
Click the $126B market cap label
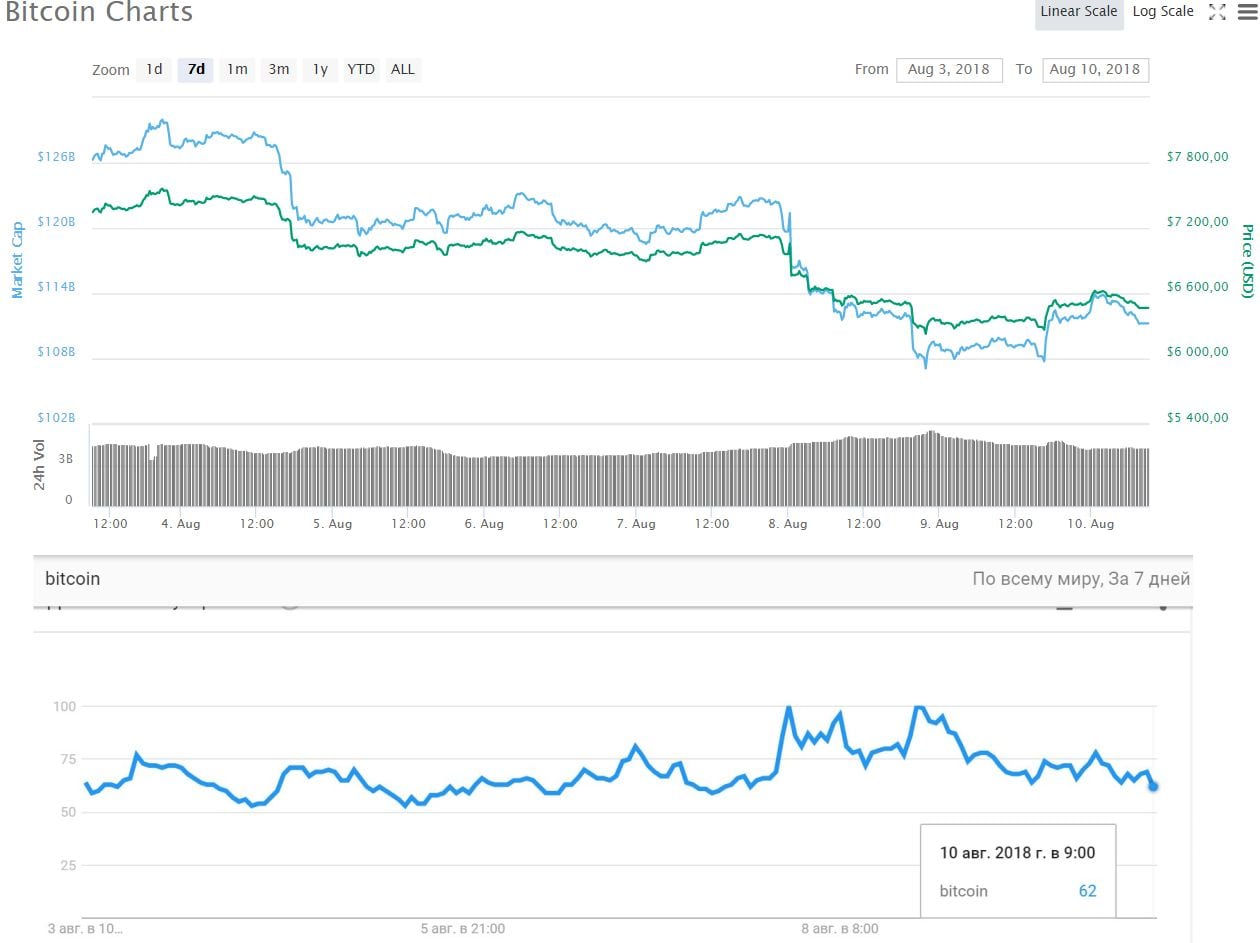point(56,157)
